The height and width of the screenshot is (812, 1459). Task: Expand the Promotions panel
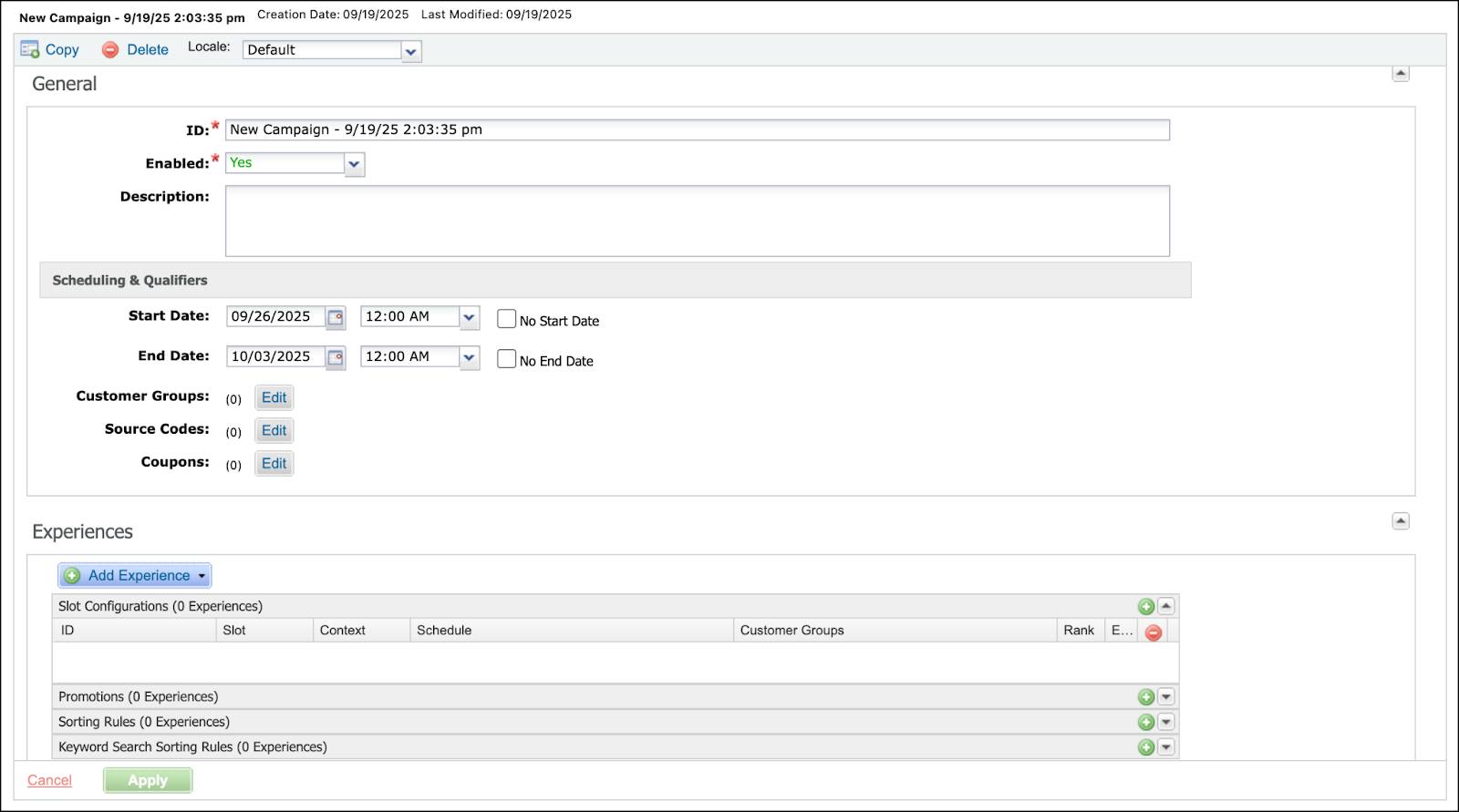(x=1166, y=697)
